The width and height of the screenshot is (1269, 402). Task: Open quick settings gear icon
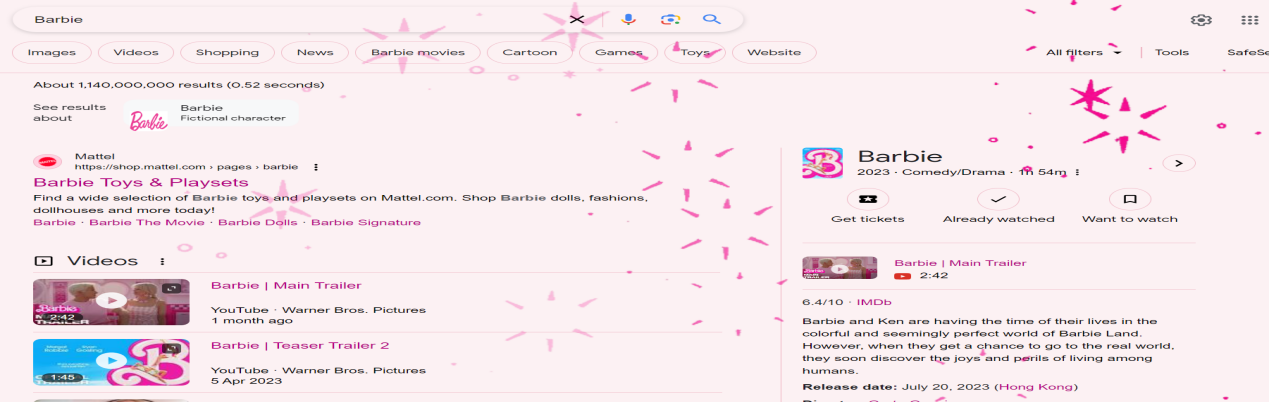pos(1201,20)
